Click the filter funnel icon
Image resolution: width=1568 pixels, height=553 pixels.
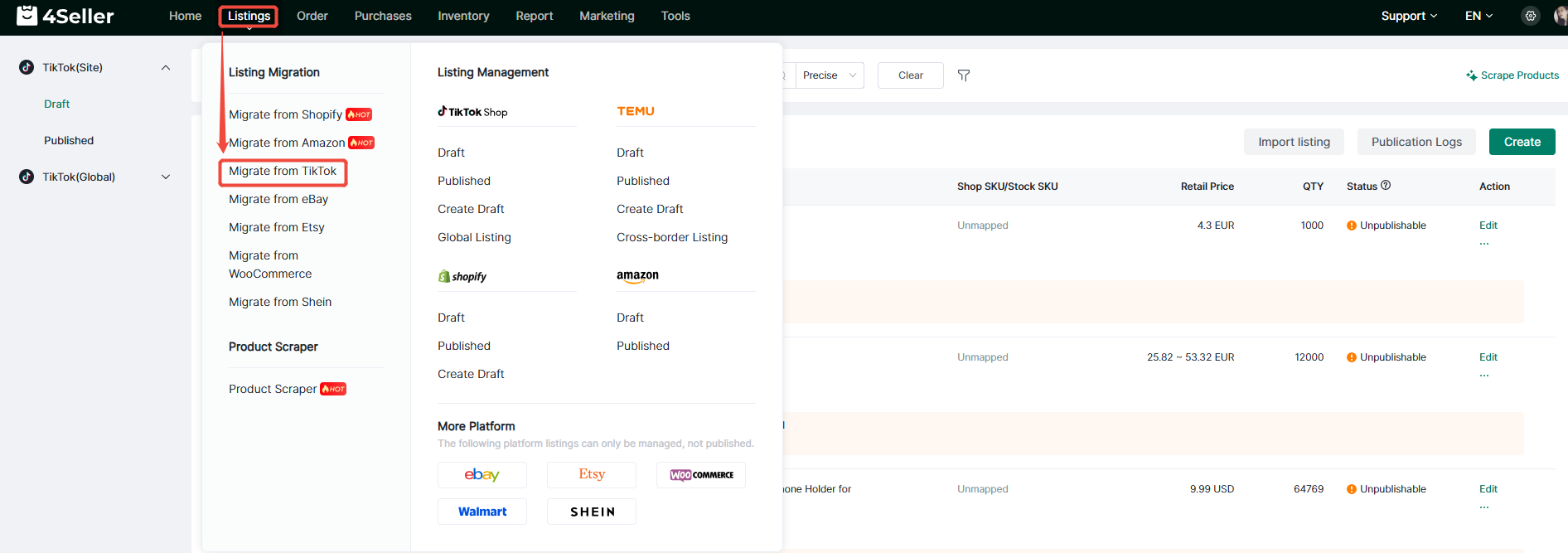[964, 75]
